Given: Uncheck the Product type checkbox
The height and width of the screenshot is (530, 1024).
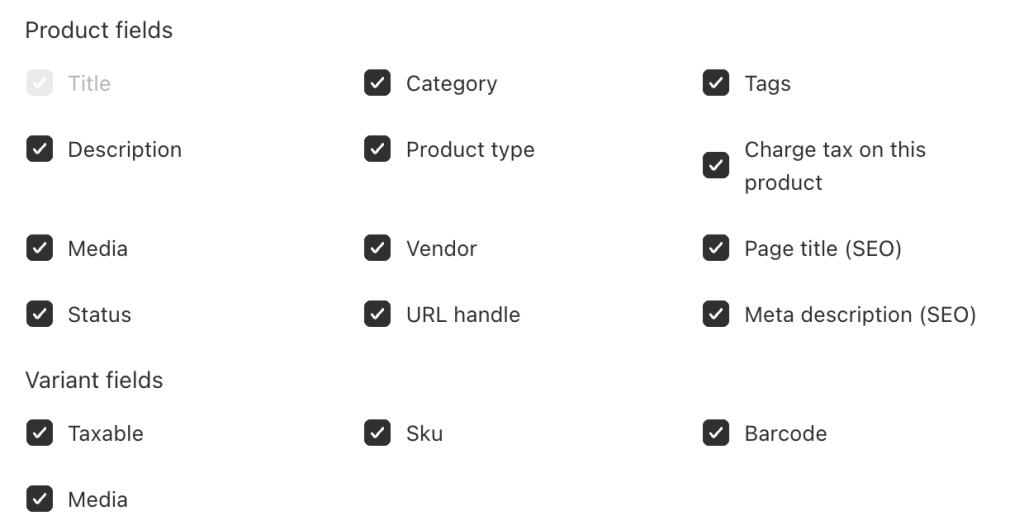Looking at the screenshot, I should tap(377, 149).
